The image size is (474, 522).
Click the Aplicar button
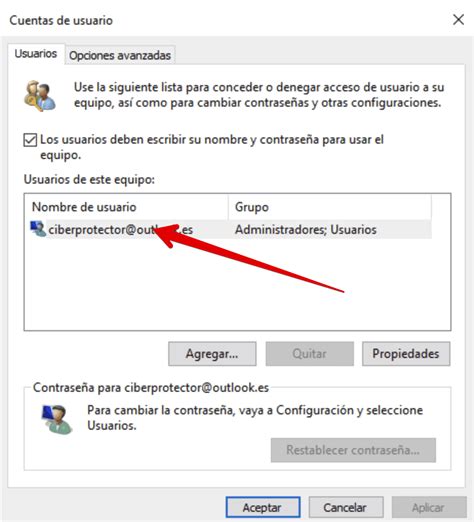(x=429, y=507)
